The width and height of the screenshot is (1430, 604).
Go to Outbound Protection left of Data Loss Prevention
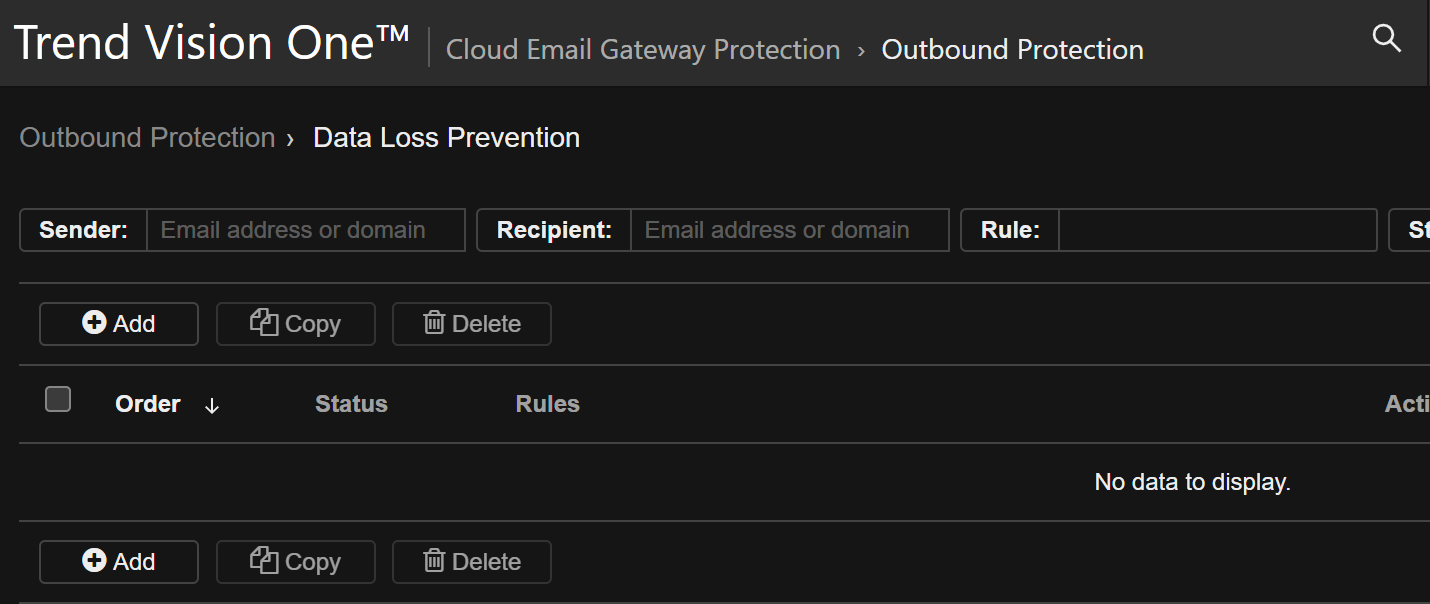147,137
